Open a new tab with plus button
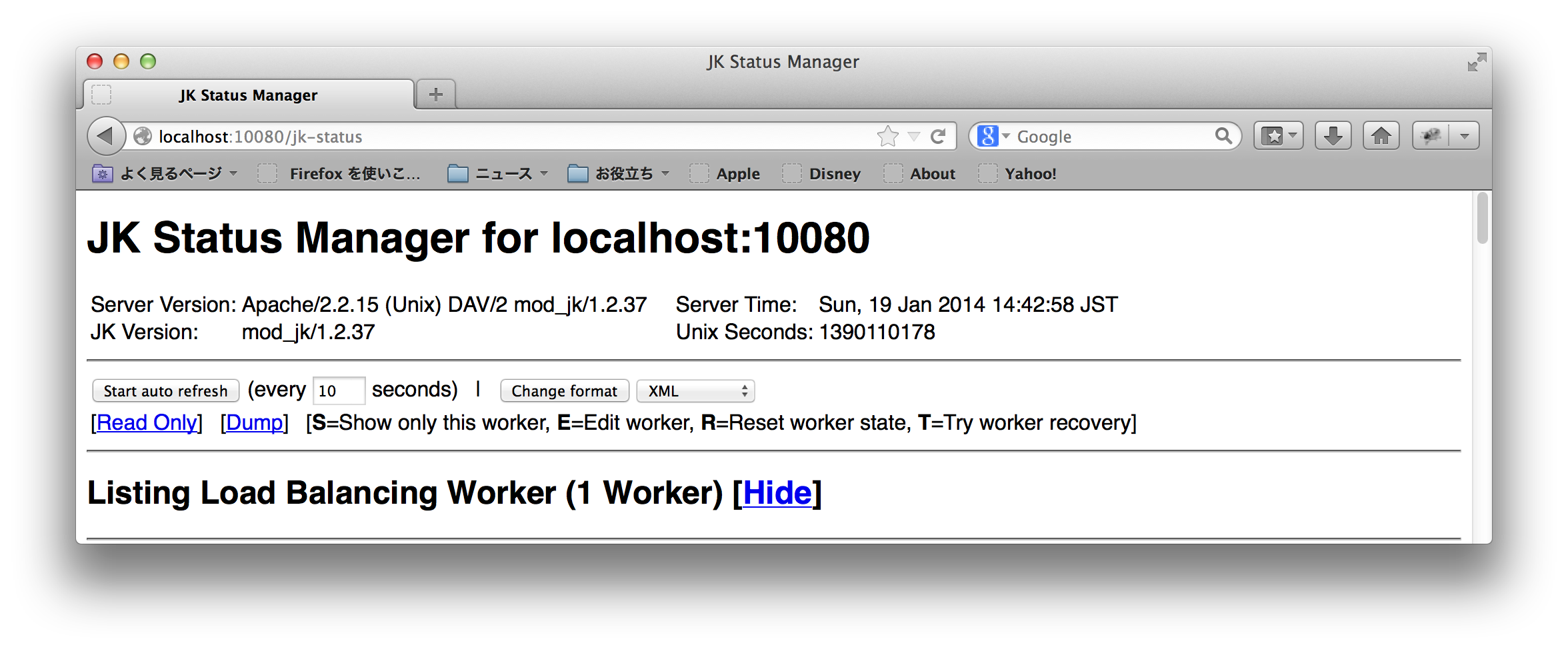The height and width of the screenshot is (649, 1568). [436, 95]
